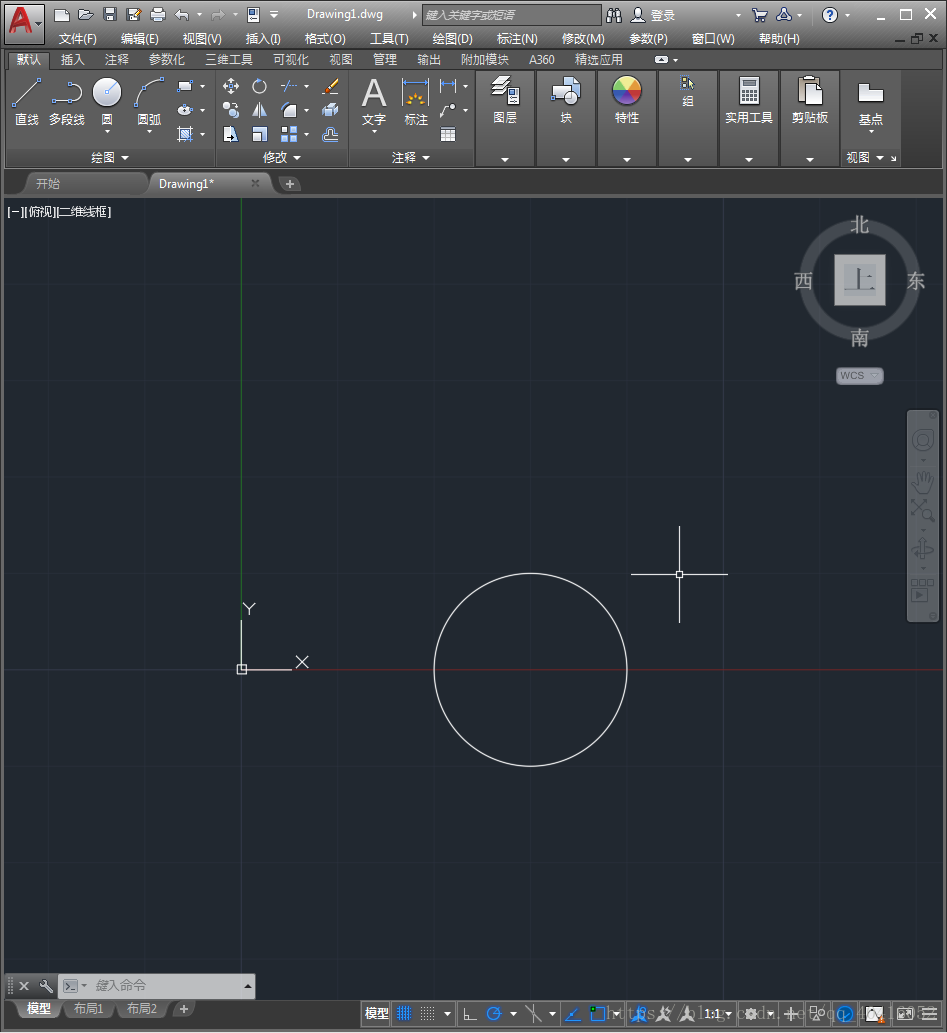Click the Undo arrow icon
This screenshot has width=947, height=1033.
[x=182, y=14]
